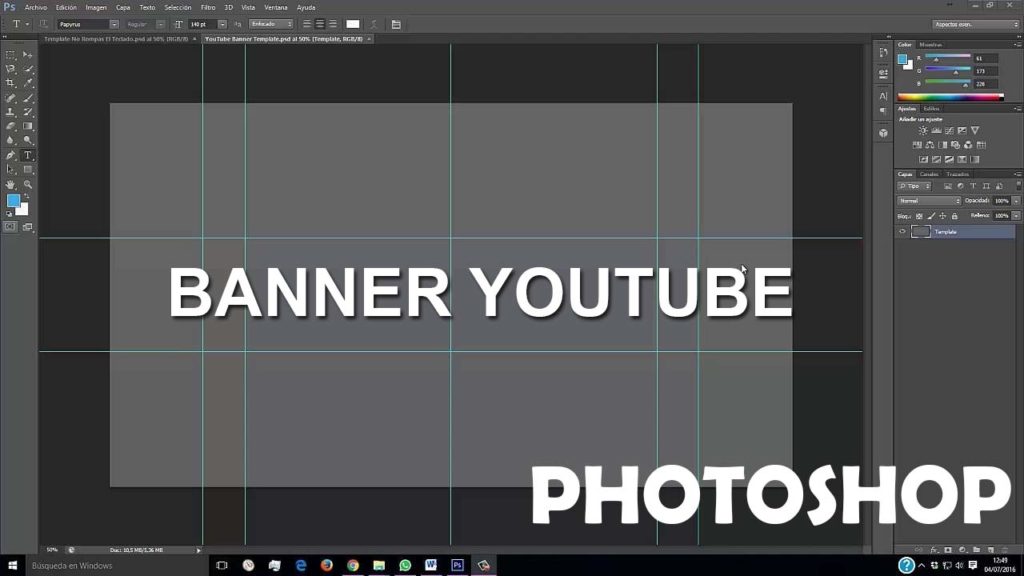
Task: Select the Dodge tool
Action: (27, 140)
